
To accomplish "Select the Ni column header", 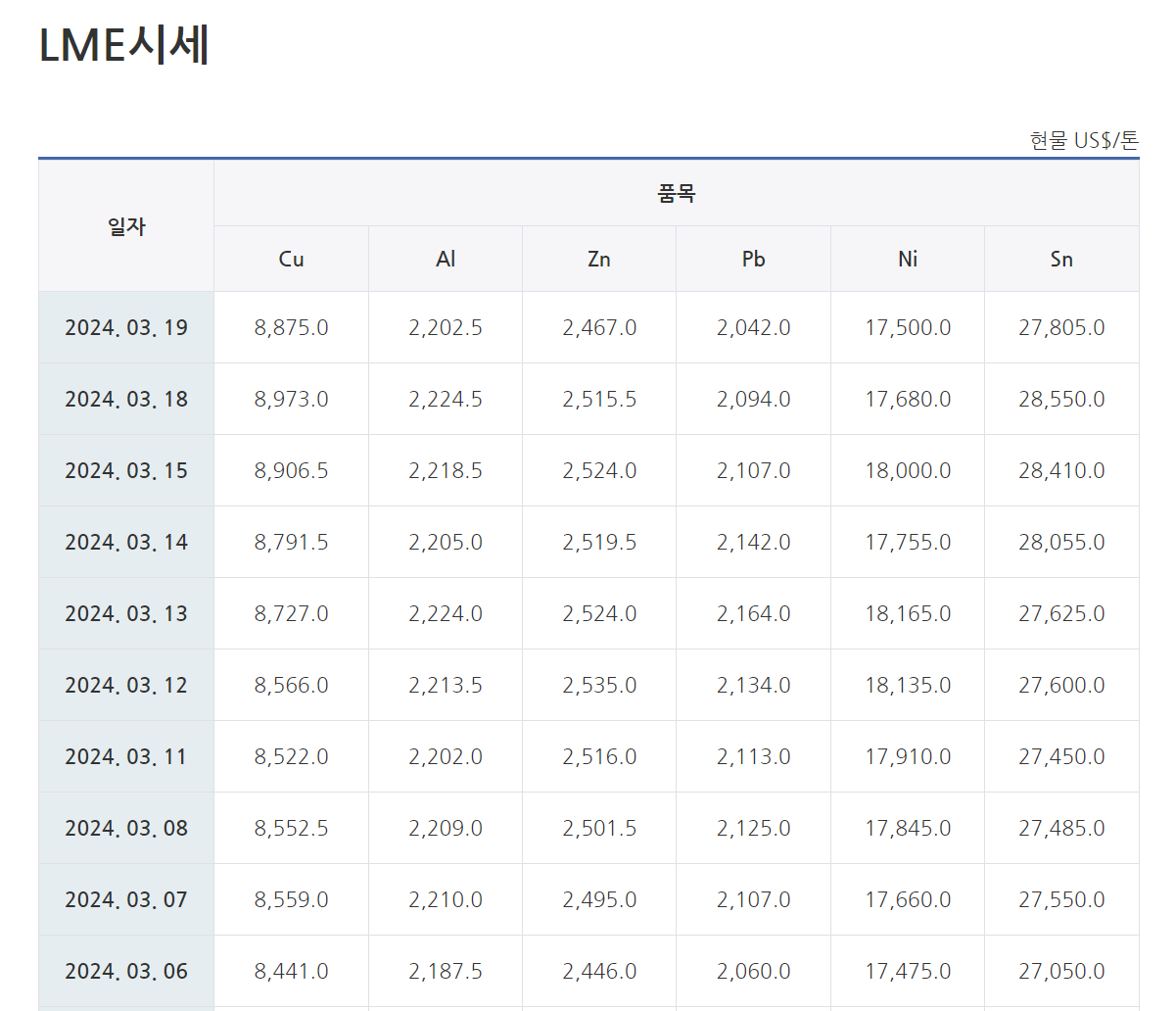I will click(x=908, y=259).
